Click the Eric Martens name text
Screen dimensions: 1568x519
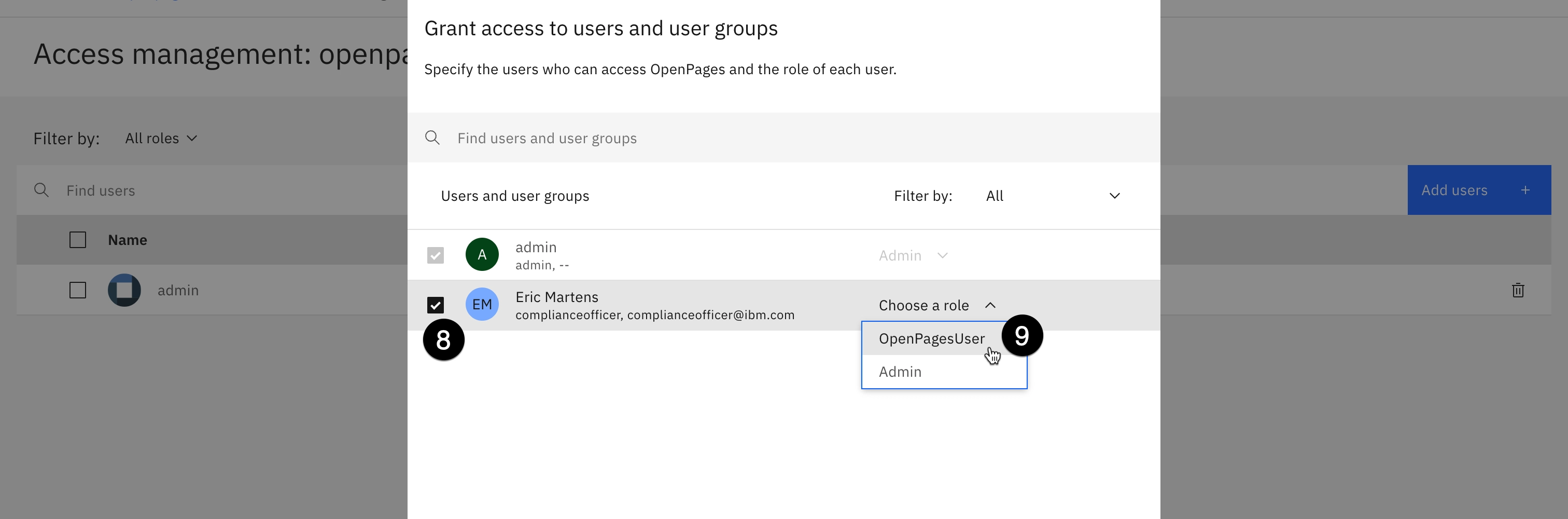[557, 297]
